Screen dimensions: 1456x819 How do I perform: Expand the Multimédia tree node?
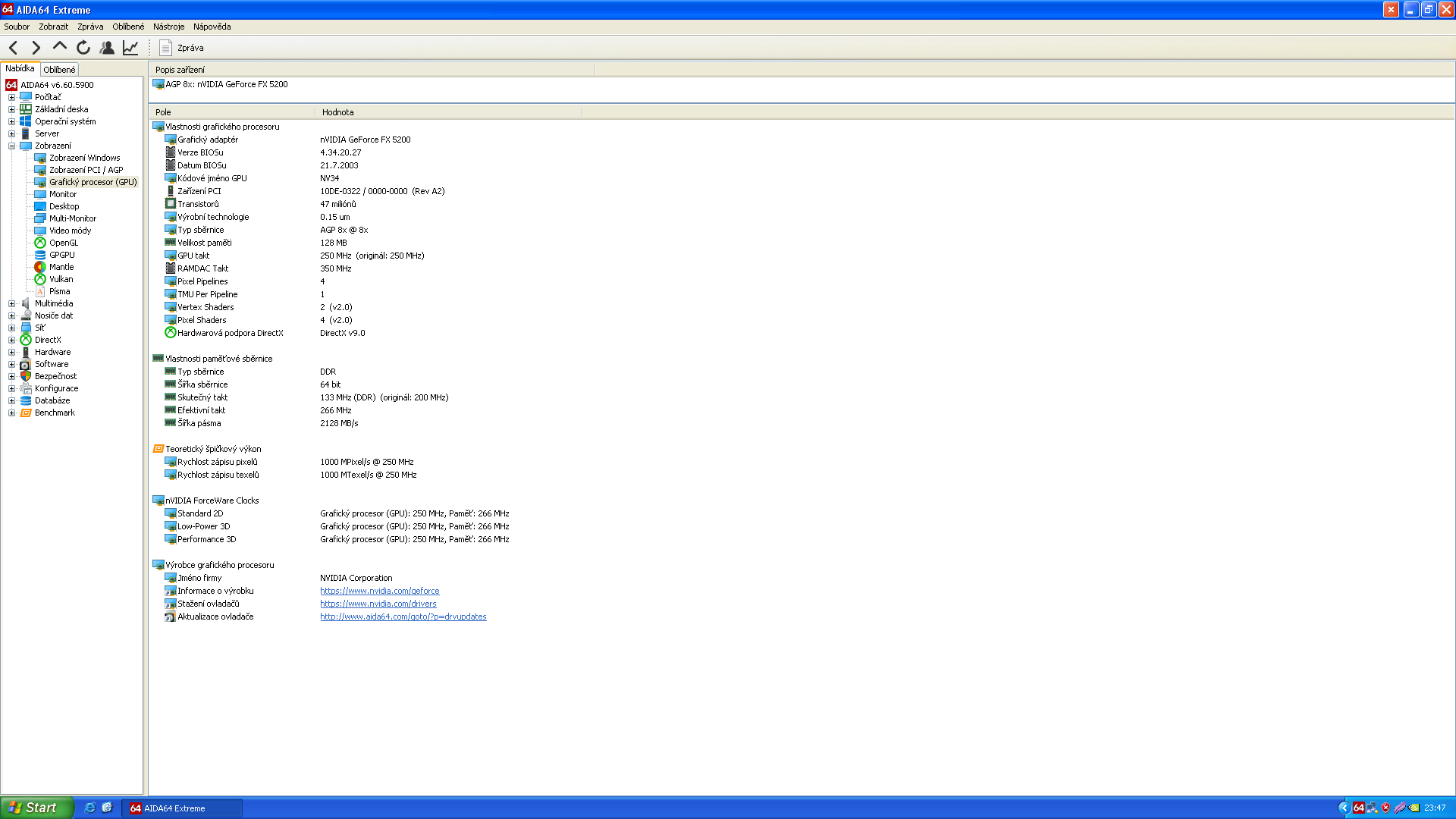tap(11, 303)
